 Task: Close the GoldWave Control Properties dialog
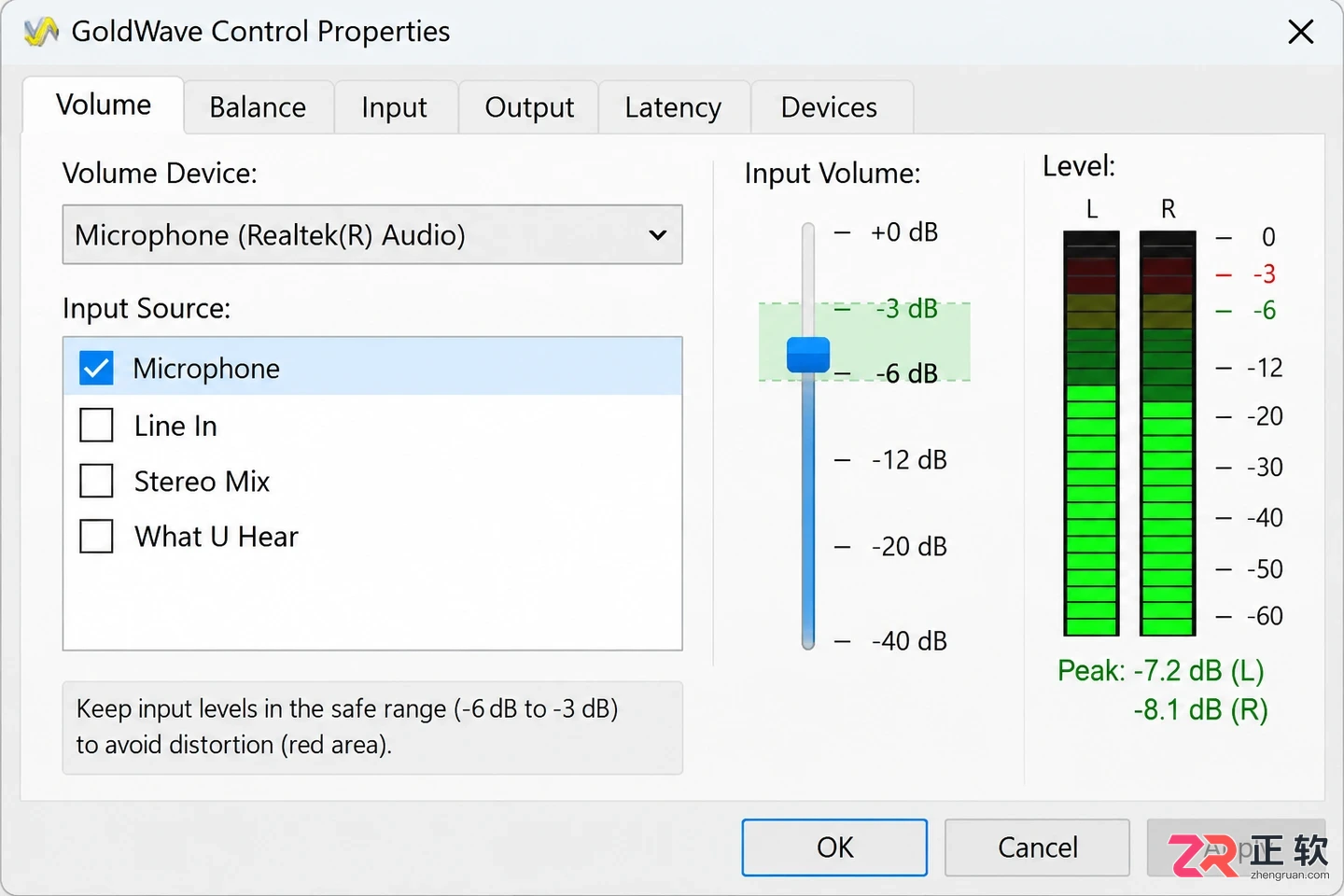coord(1300,32)
